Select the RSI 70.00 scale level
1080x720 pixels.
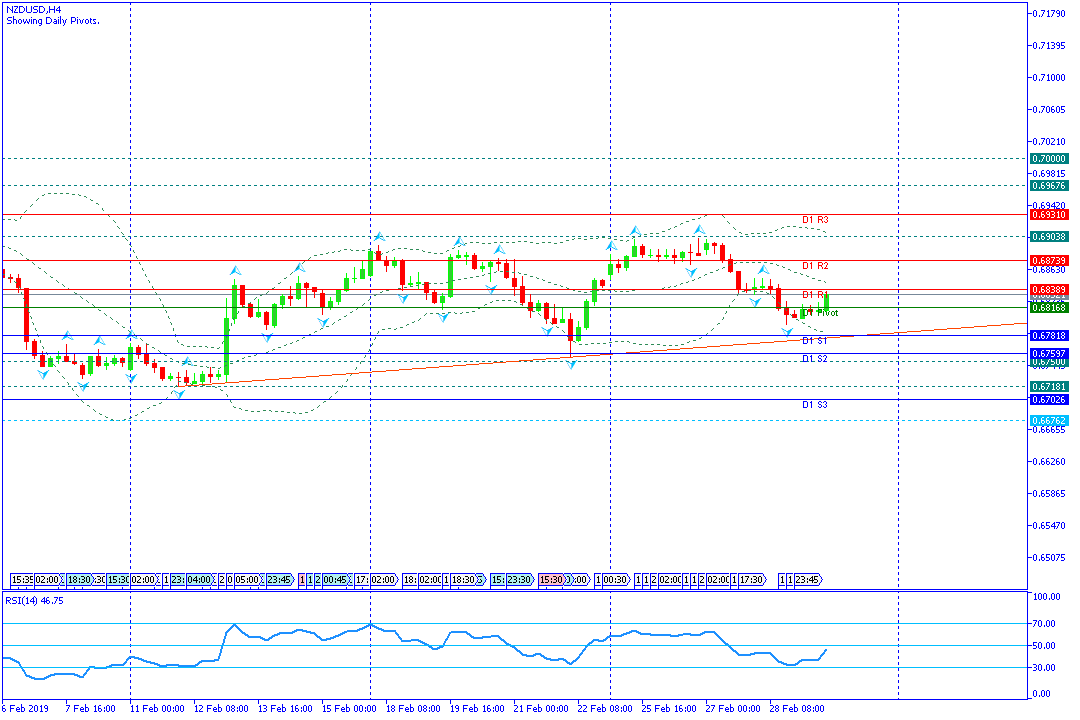click(1046, 623)
